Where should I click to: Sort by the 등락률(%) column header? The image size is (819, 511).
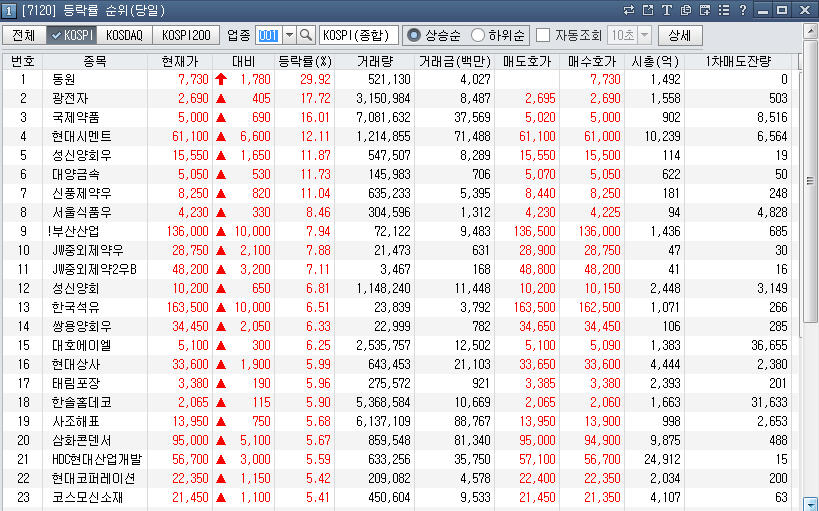[304, 61]
